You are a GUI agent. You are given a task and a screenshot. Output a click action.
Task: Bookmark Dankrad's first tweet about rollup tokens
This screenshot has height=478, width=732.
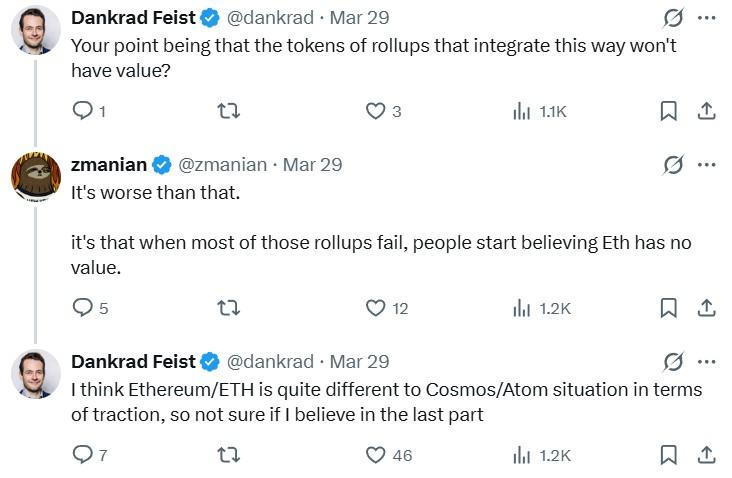668,111
